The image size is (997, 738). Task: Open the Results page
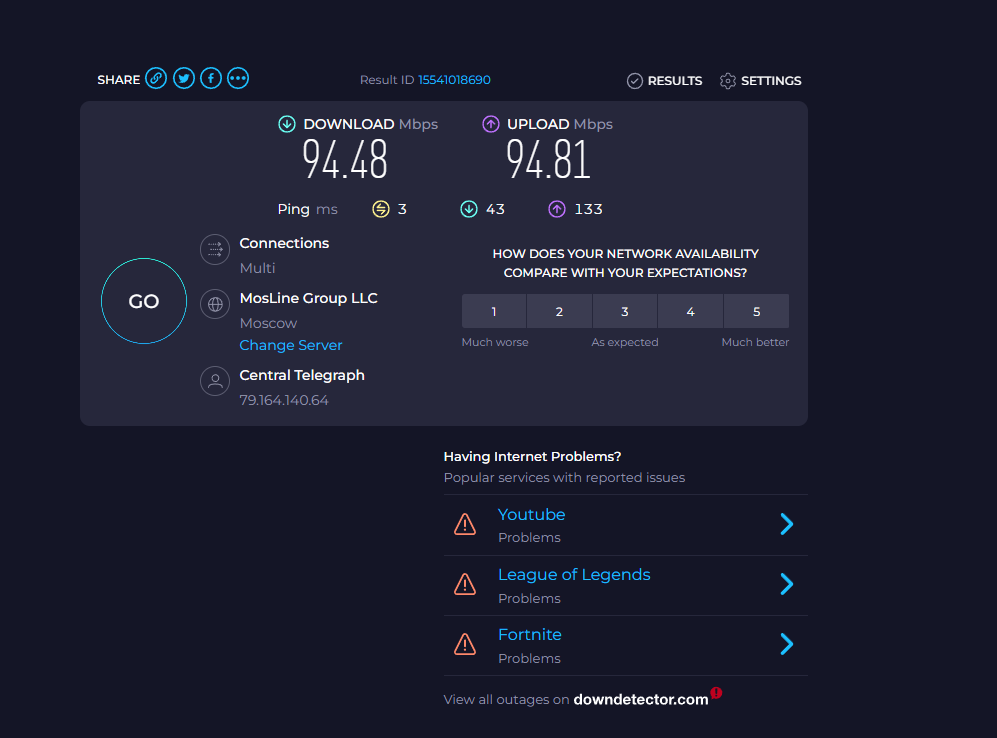click(664, 81)
